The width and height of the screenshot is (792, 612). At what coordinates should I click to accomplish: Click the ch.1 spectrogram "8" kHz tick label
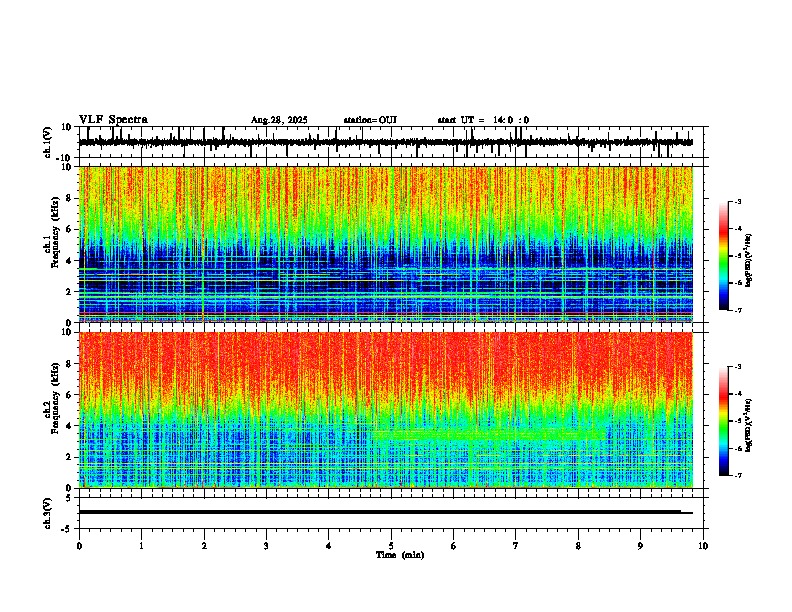[x=69, y=198]
